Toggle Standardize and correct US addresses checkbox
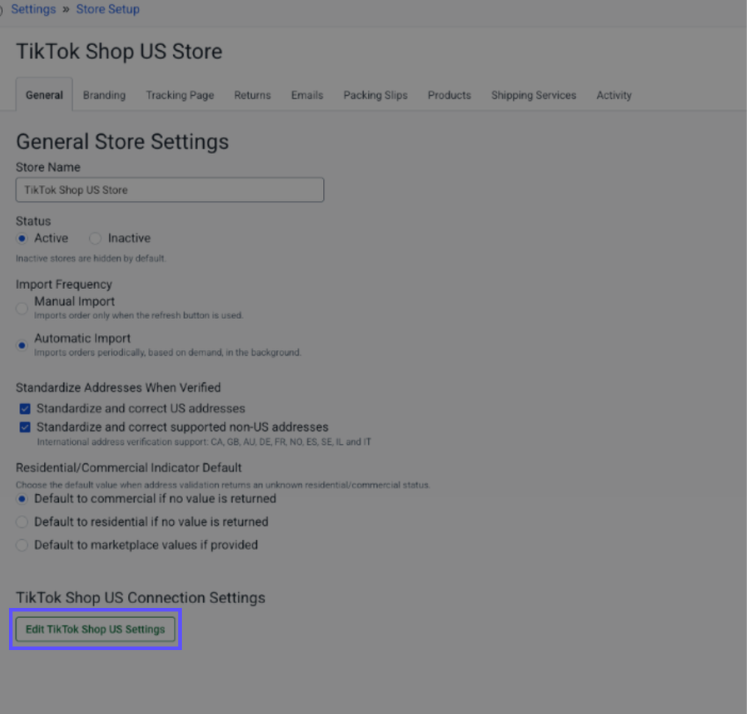 25,409
